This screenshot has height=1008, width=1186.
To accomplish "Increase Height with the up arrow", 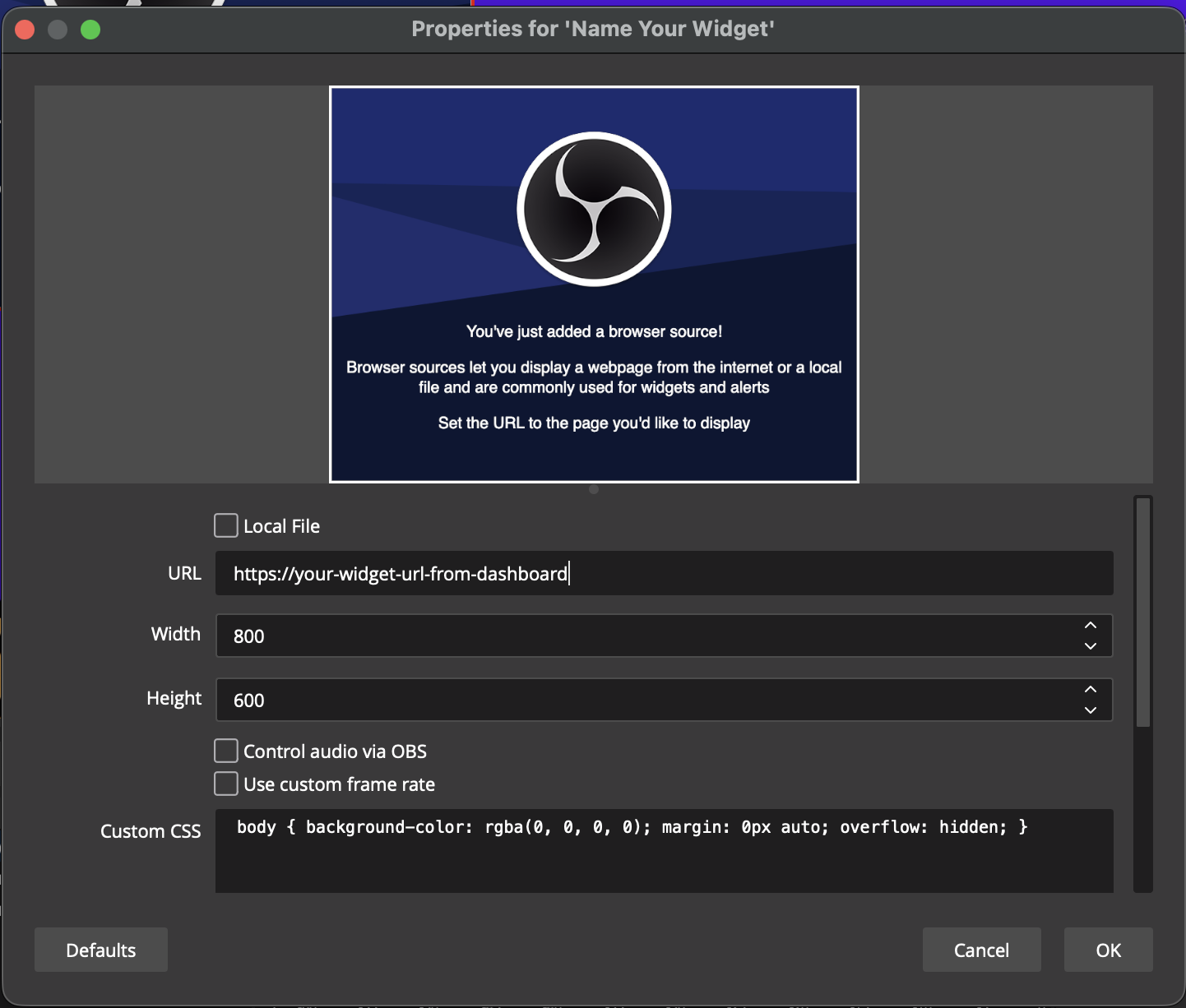I will click(x=1091, y=690).
